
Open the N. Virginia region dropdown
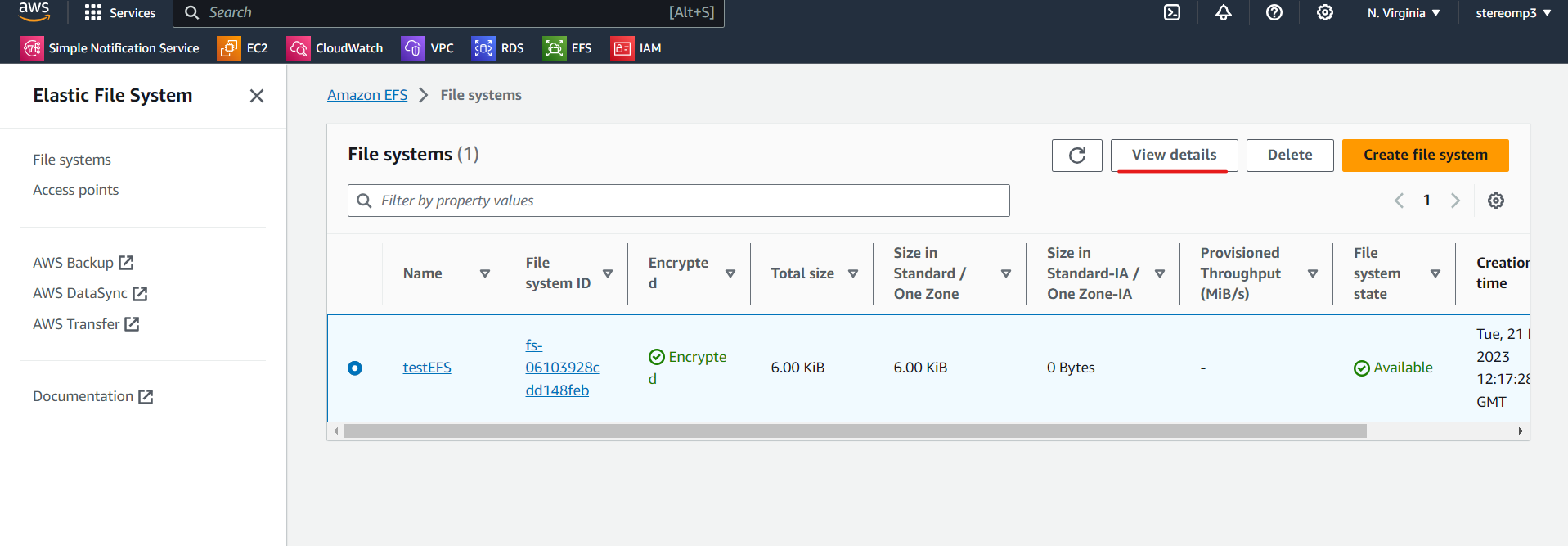click(x=1404, y=13)
